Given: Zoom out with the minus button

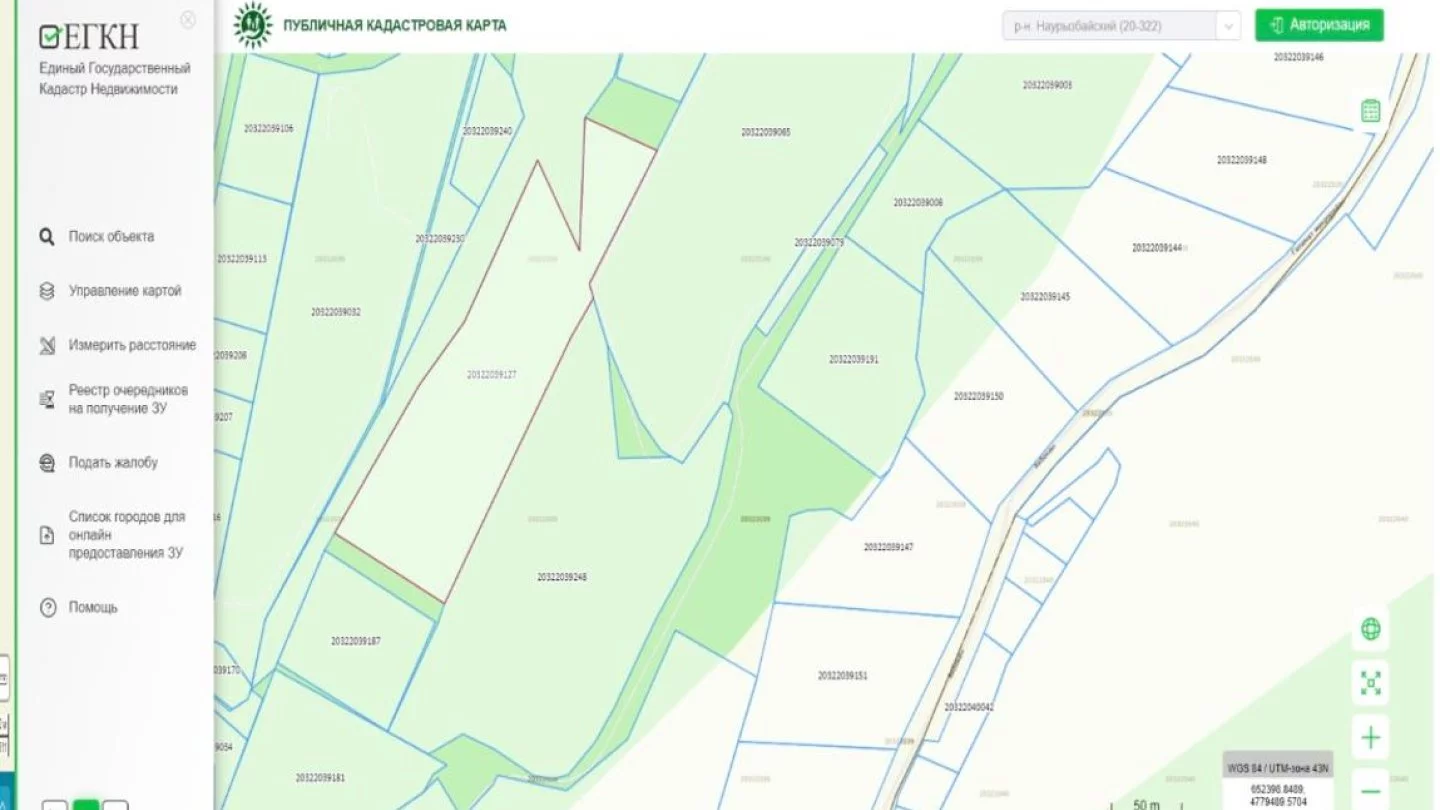Looking at the screenshot, I should point(1370,788).
